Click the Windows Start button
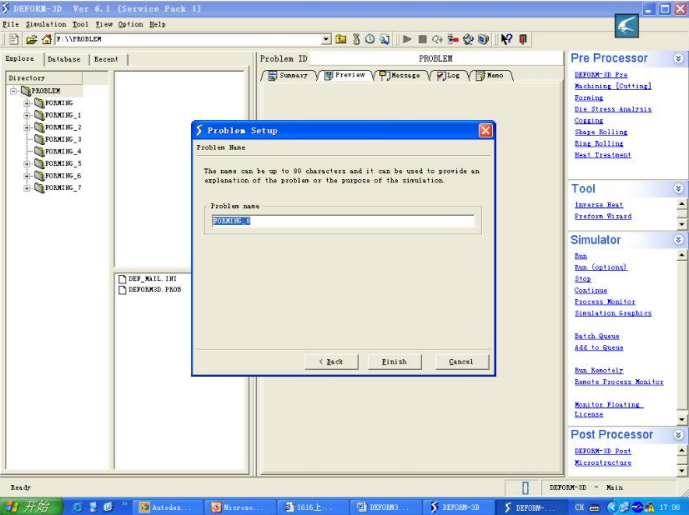This screenshot has width=689, height=515. pyautogui.click(x=30, y=507)
